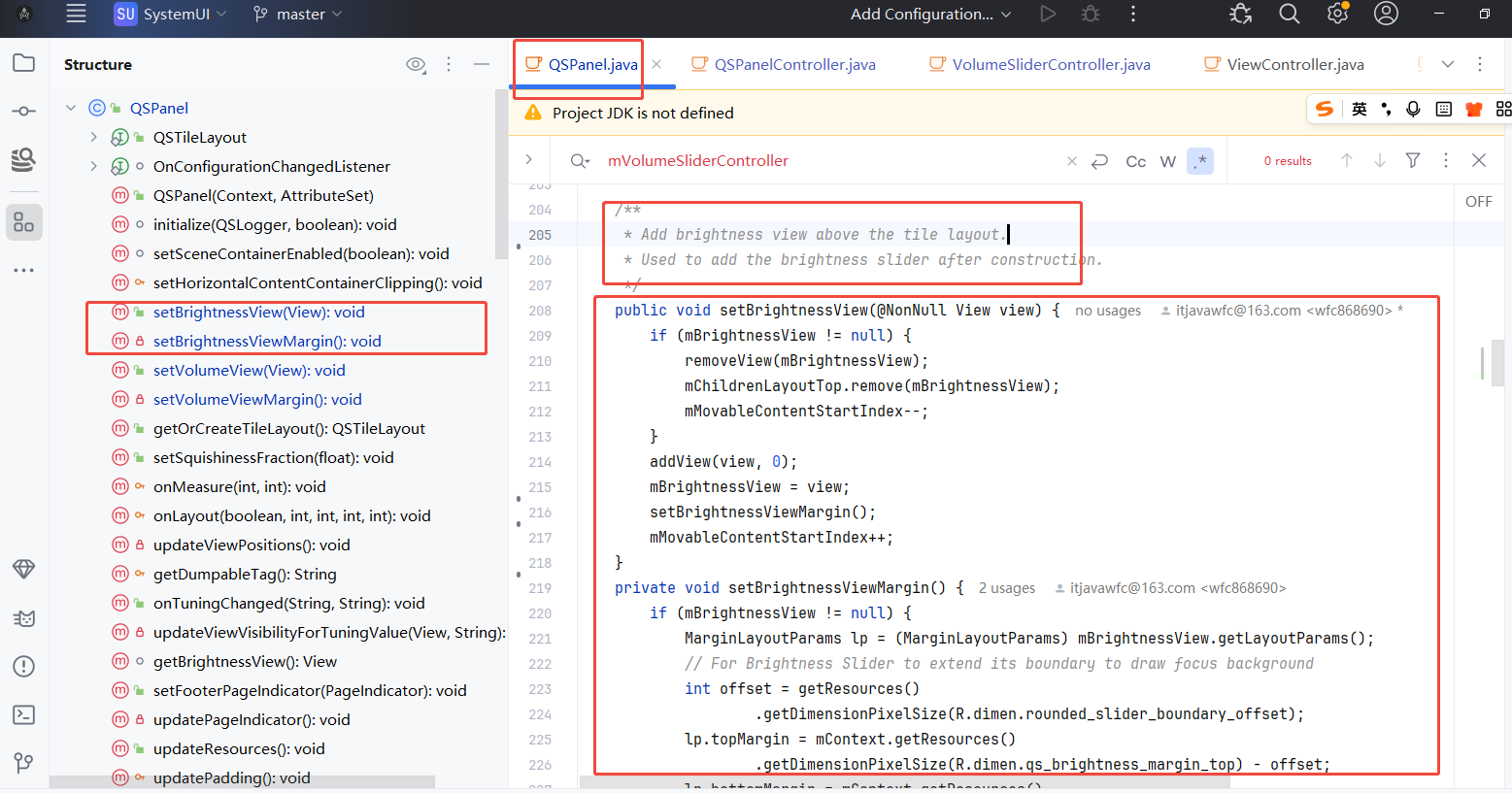Open the main hamburger menu

coord(76,14)
